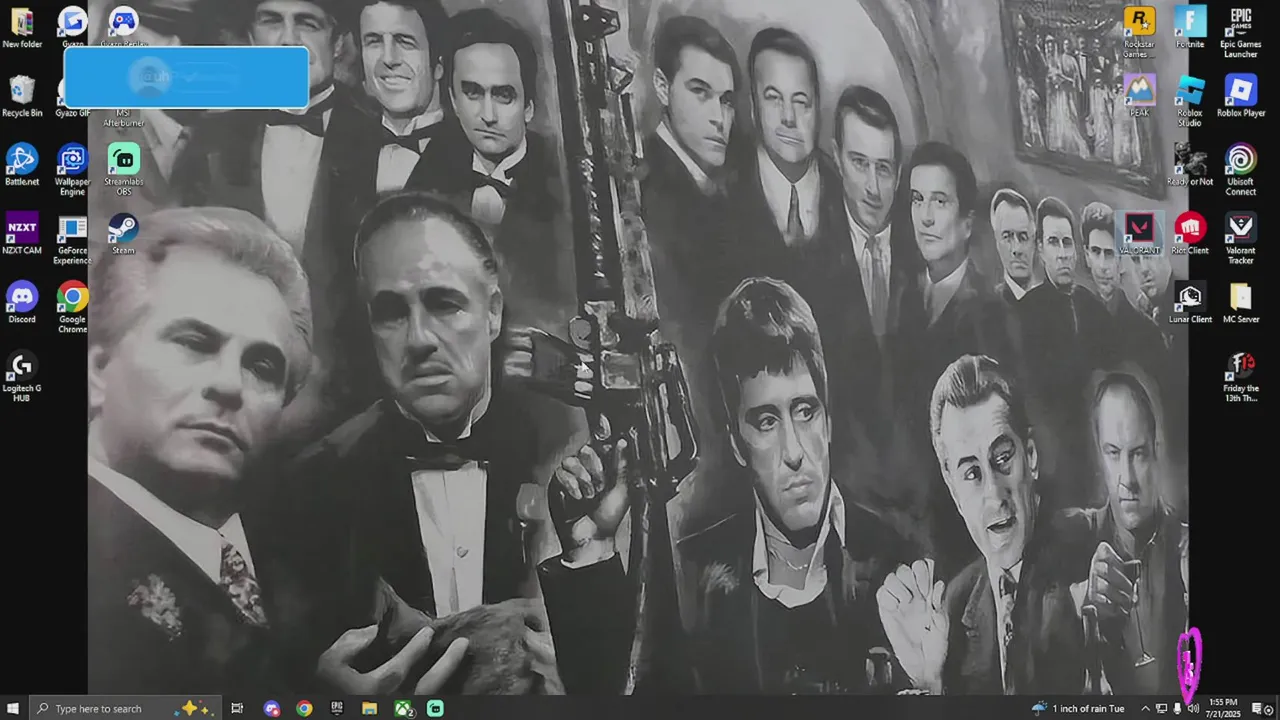Open the Roblox Player desktop icon

(x=1241, y=97)
